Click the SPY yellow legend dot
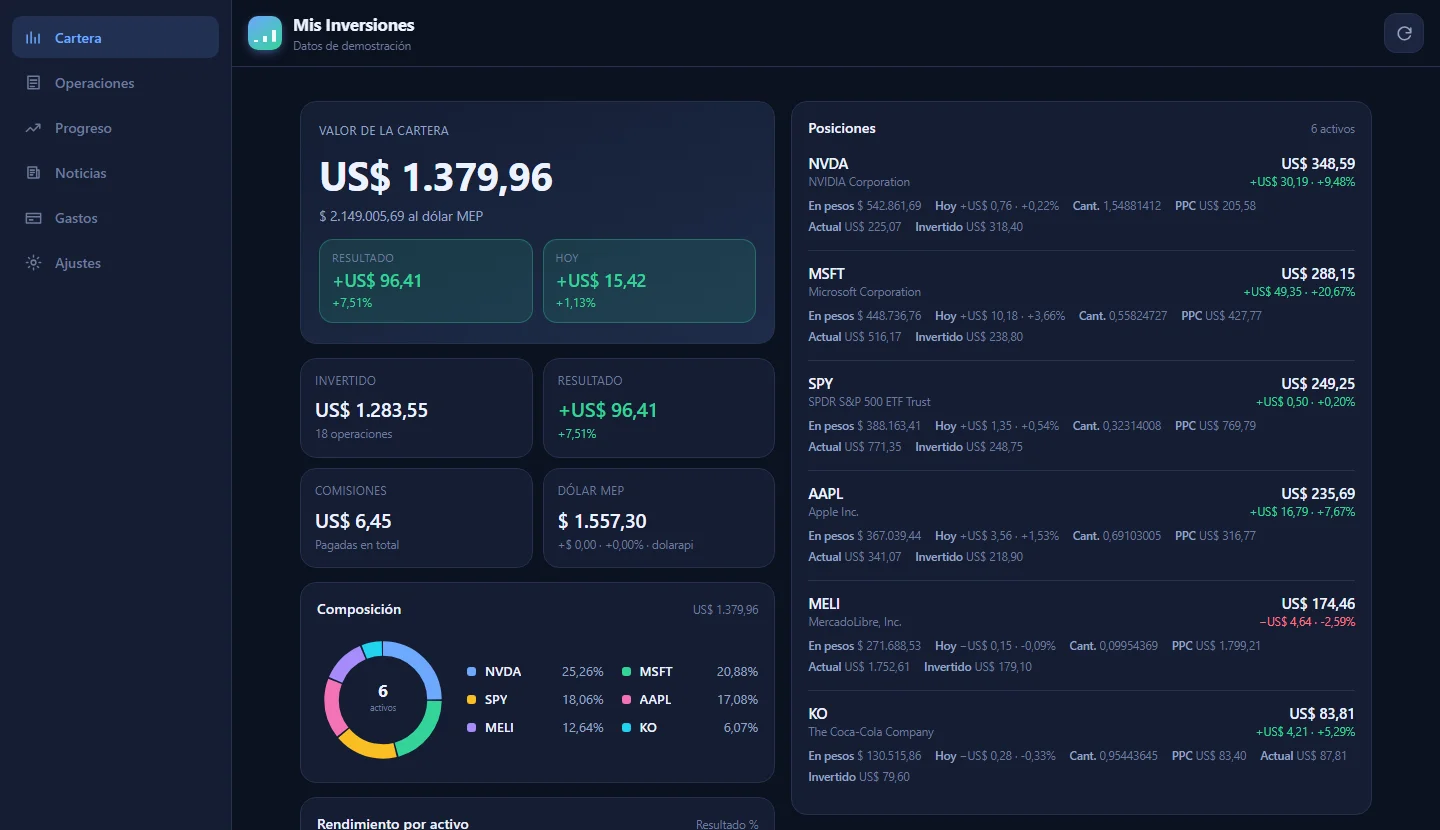 [x=472, y=700]
